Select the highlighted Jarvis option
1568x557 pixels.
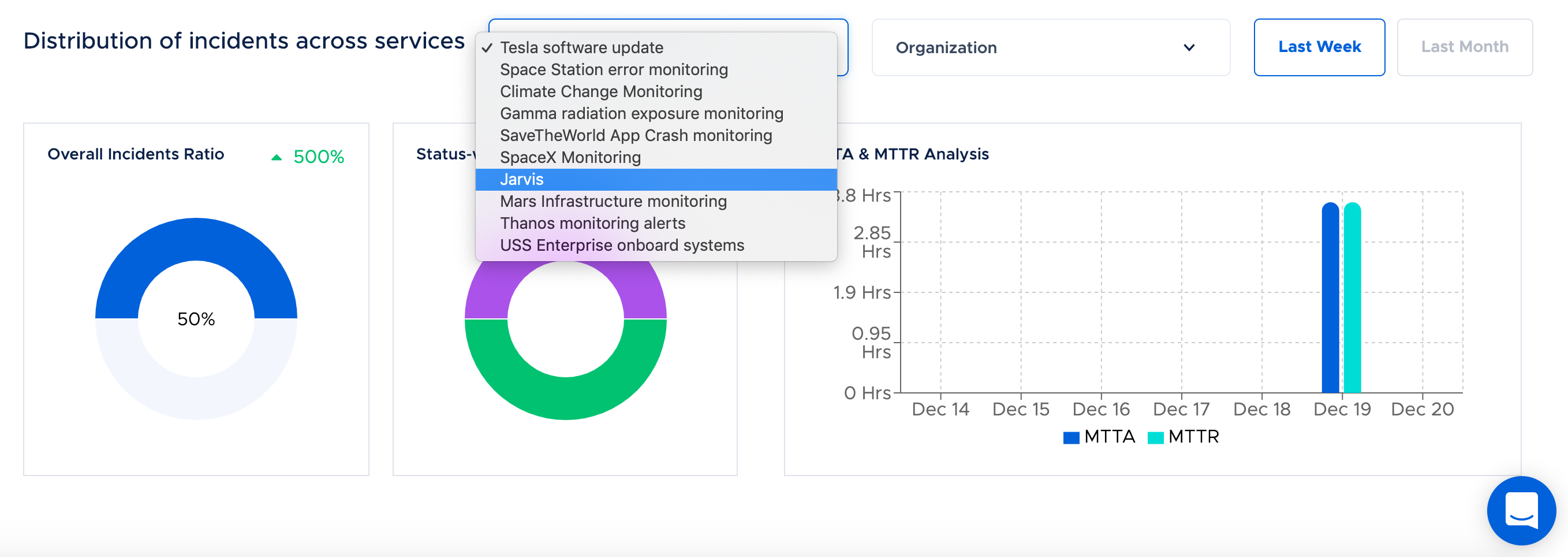pyautogui.click(x=656, y=179)
